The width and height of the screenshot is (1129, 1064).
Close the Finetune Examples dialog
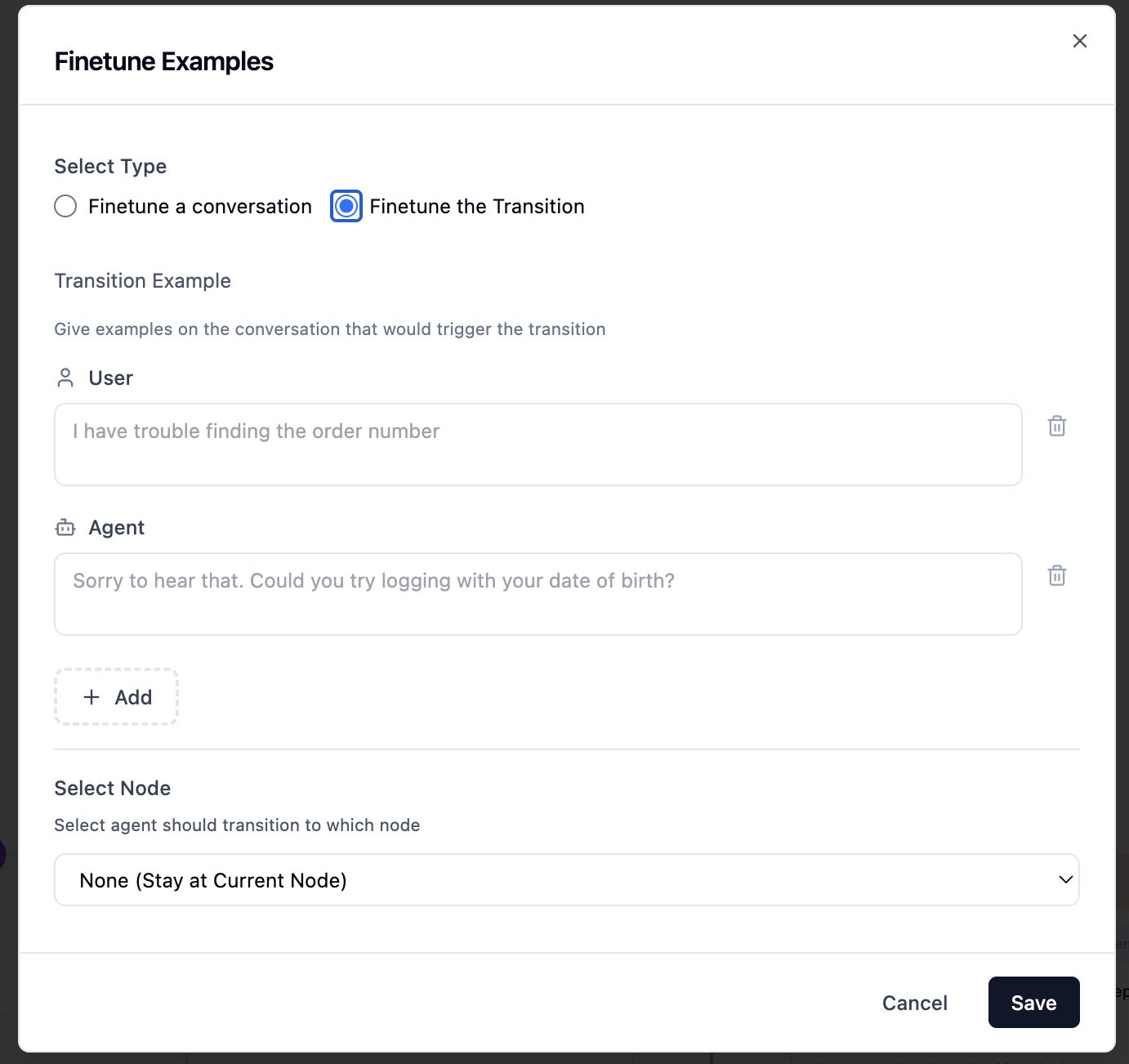pyautogui.click(x=1079, y=41)
